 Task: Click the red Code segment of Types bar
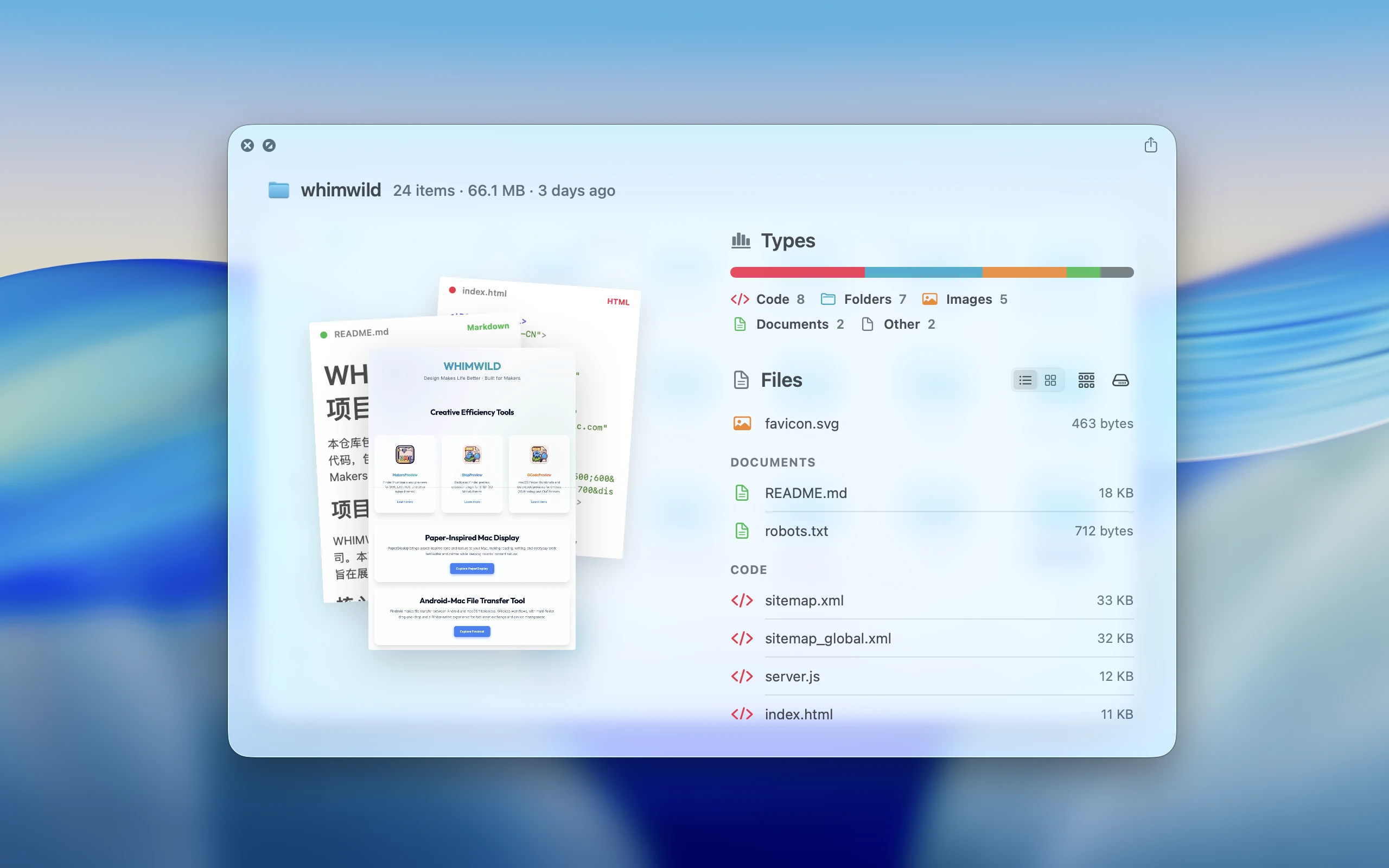pos(797,272)
